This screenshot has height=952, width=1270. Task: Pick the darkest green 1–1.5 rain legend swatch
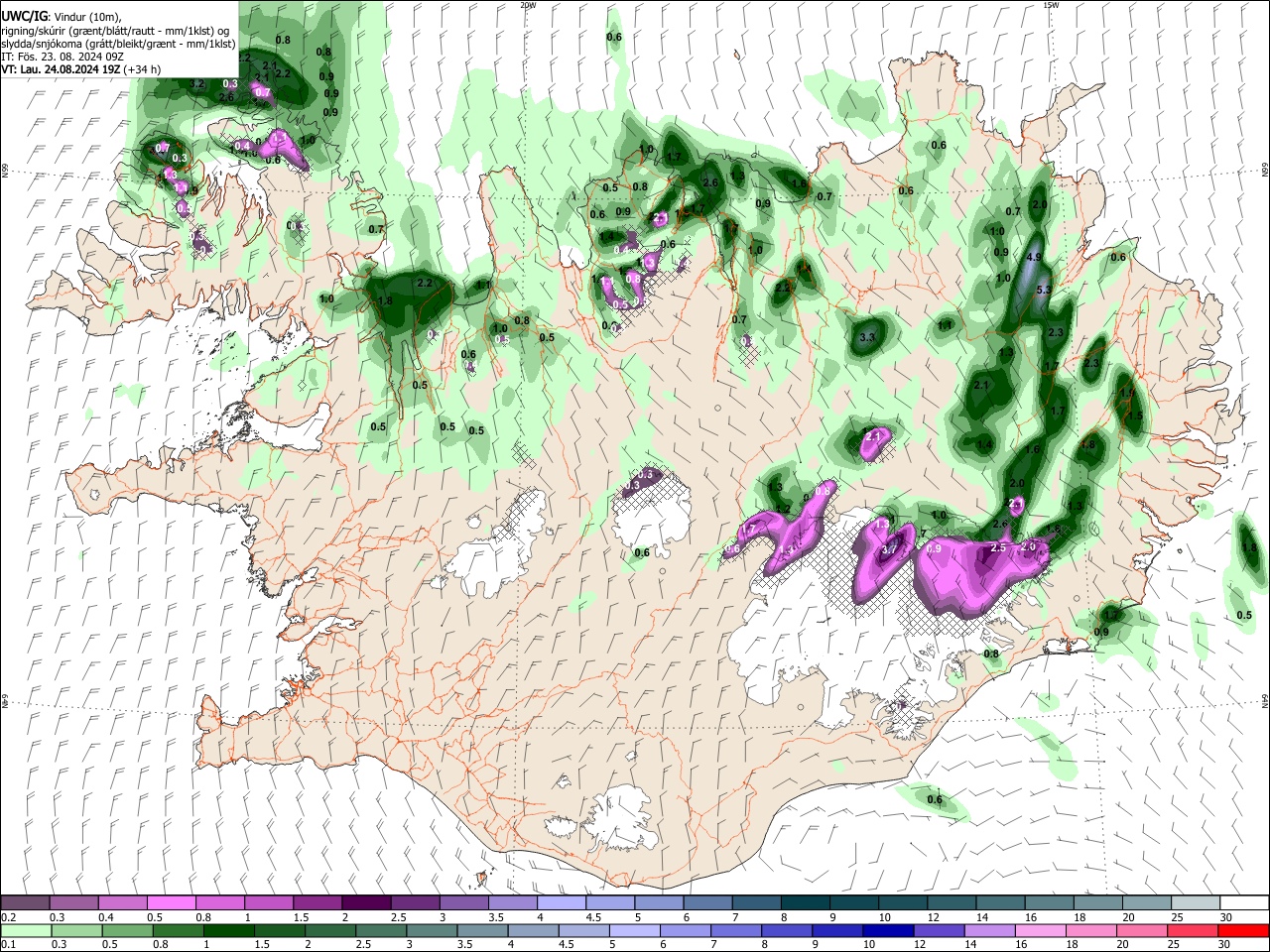pyautogui.click(x=229, y=930)
